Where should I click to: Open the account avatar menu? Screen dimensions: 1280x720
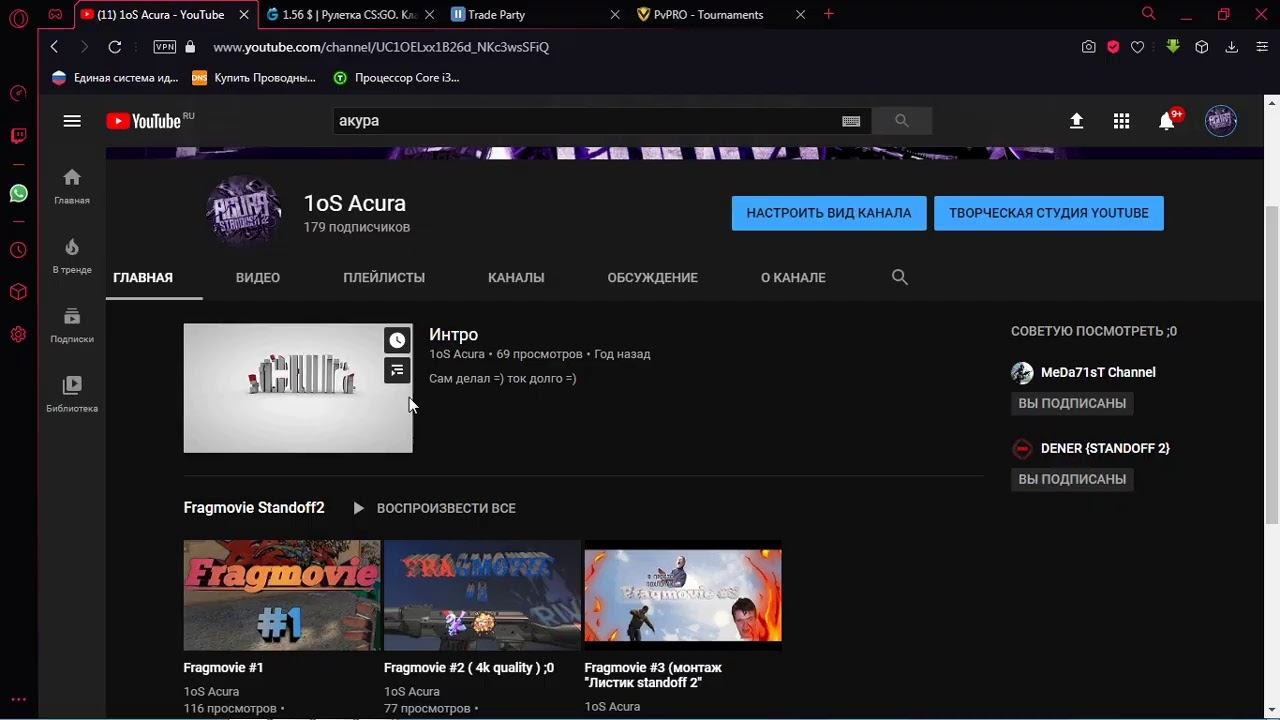pos(1221,121)
